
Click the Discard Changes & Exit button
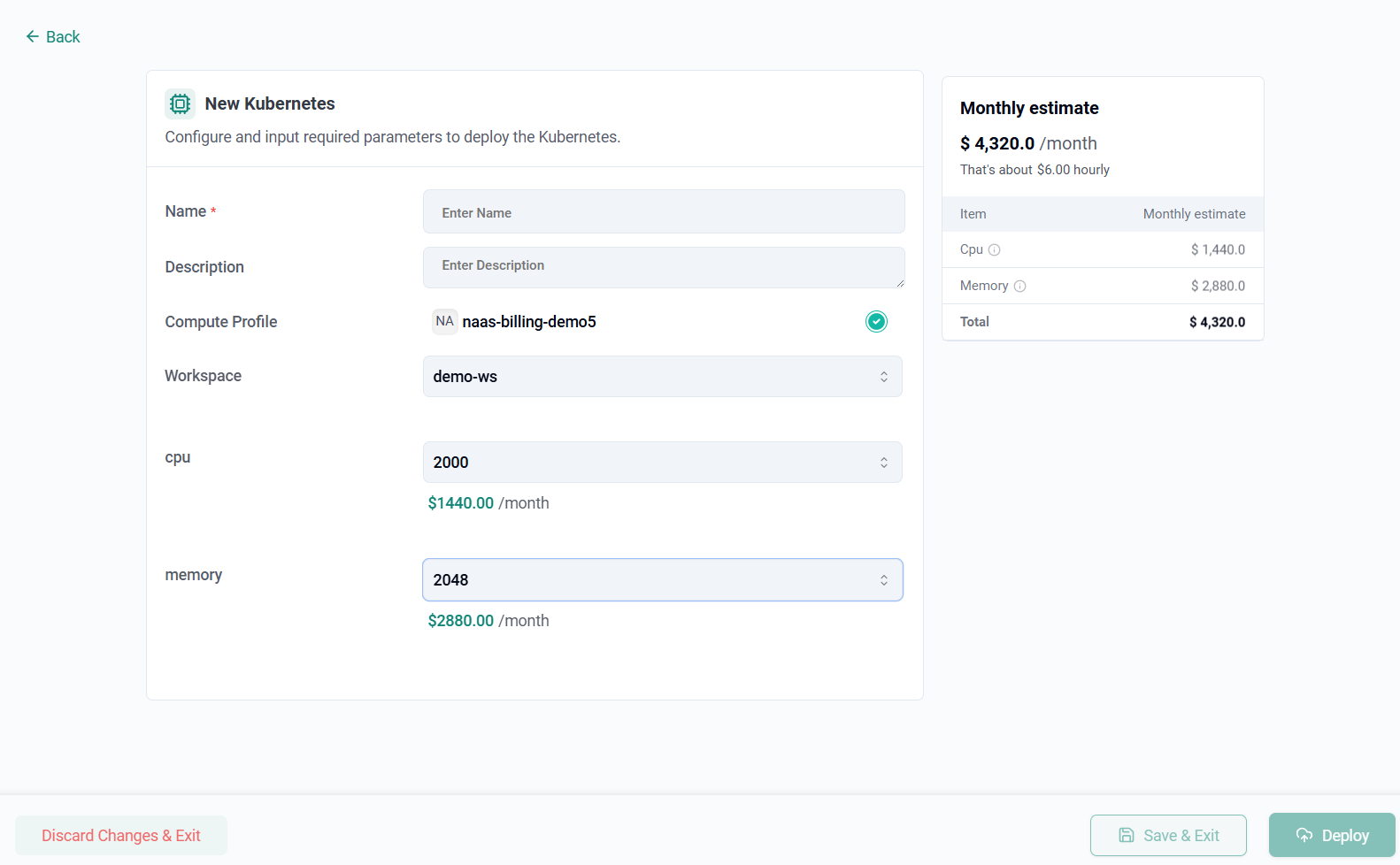(x=121, y=835)
